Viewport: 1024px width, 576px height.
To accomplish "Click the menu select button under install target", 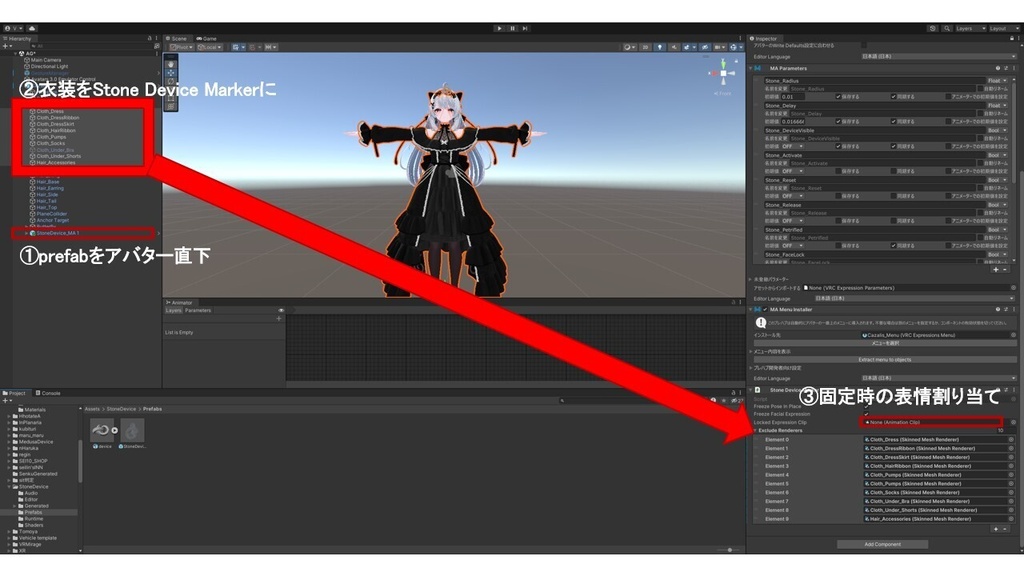I will click(x=884, y=343).
